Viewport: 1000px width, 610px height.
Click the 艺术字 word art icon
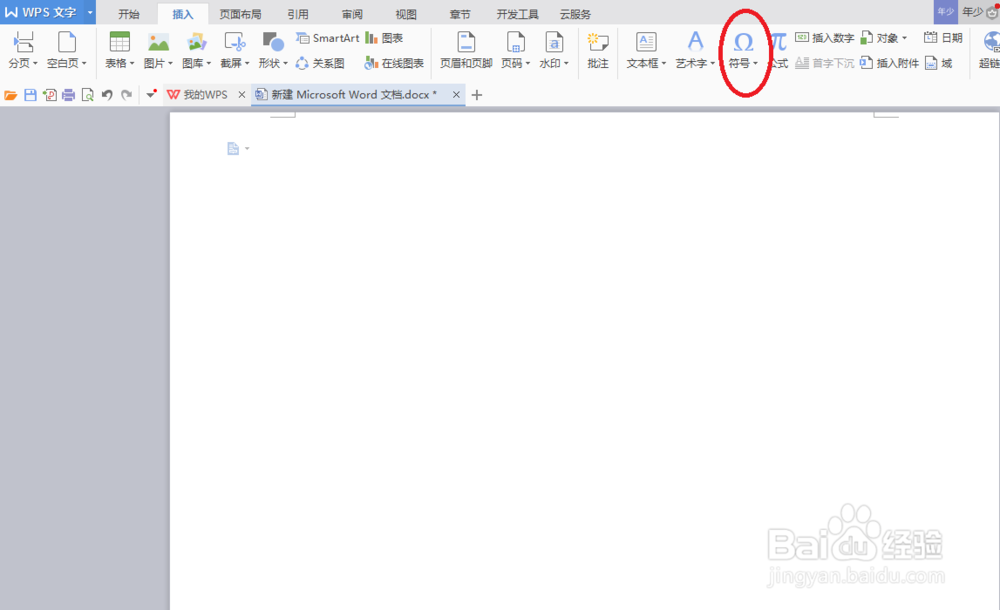pos(695,42)
